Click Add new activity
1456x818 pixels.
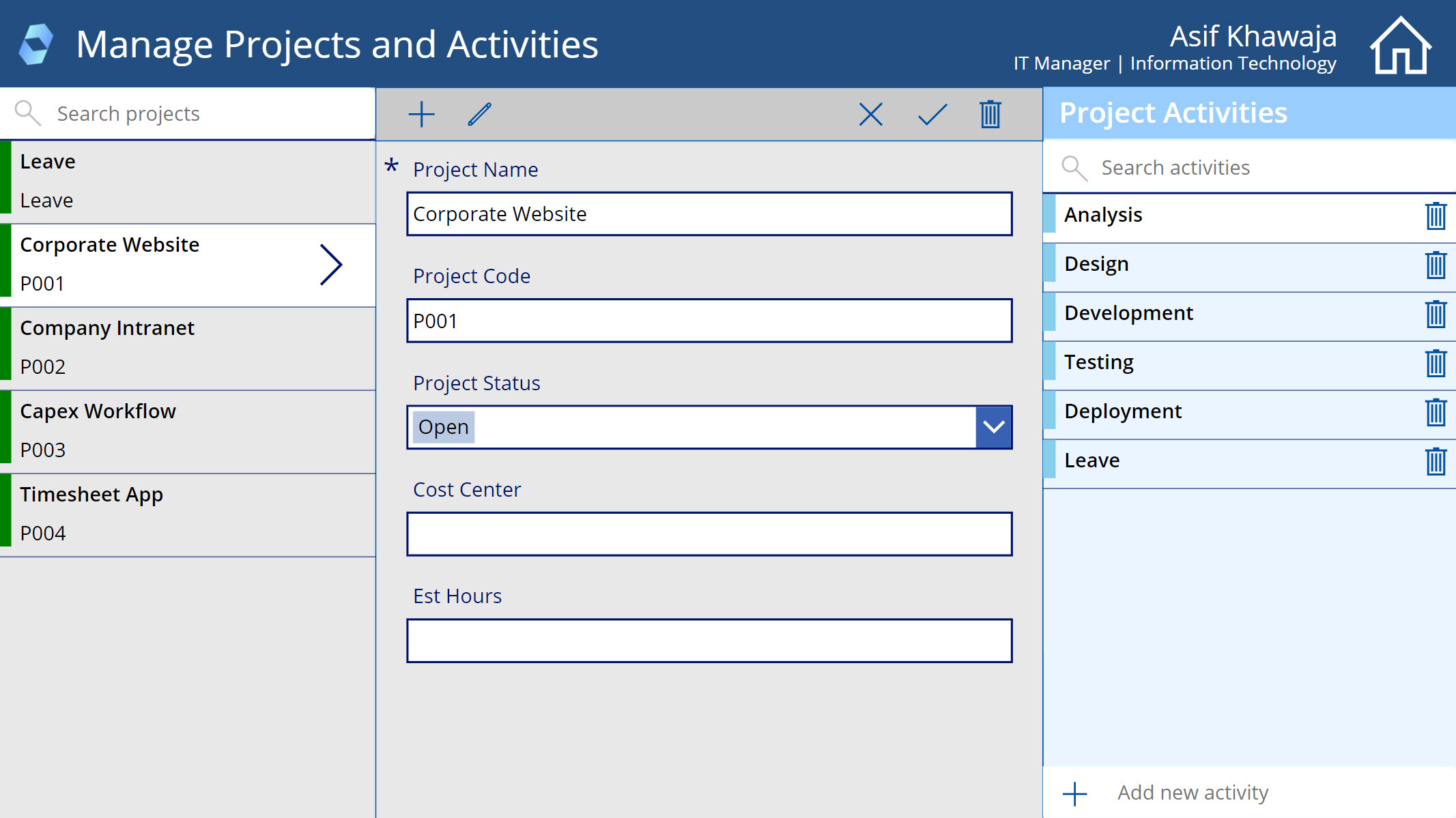pyautogui.click(x=1192, y=793)
